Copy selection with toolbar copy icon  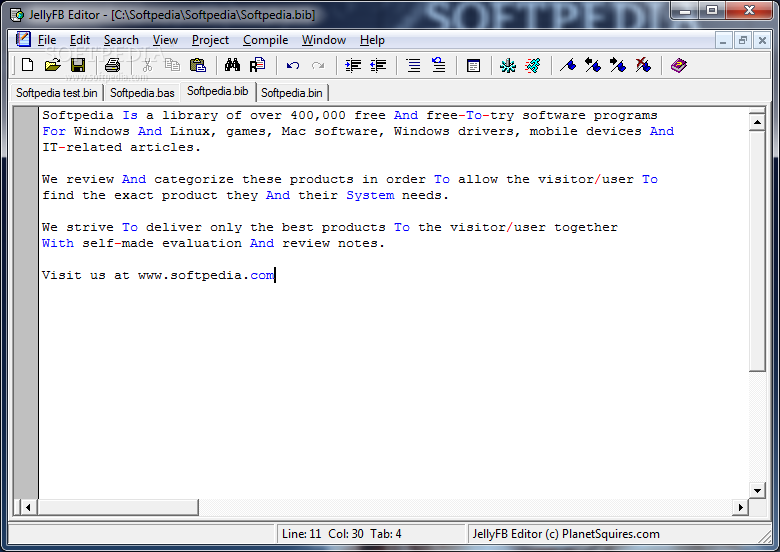click(x=172, y=65)
